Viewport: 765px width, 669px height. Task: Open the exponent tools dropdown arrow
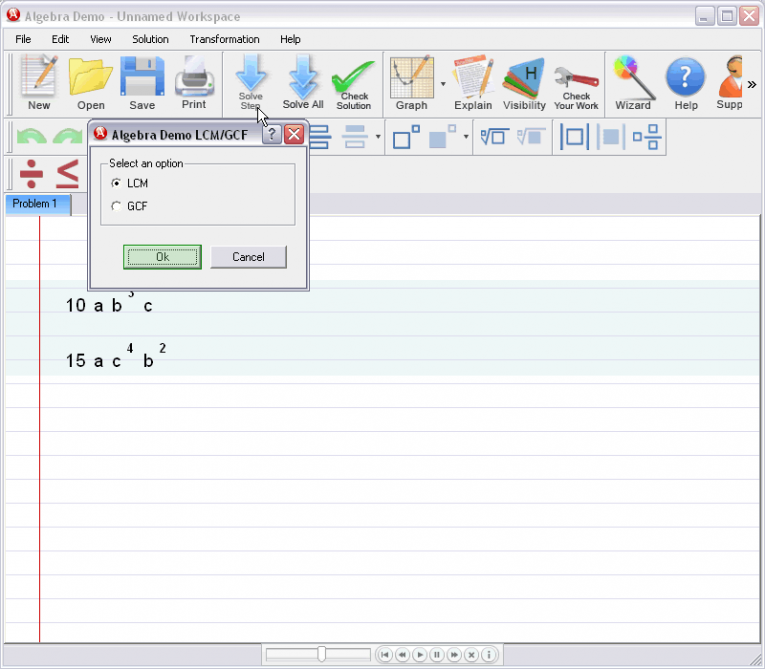pos(466,137)
